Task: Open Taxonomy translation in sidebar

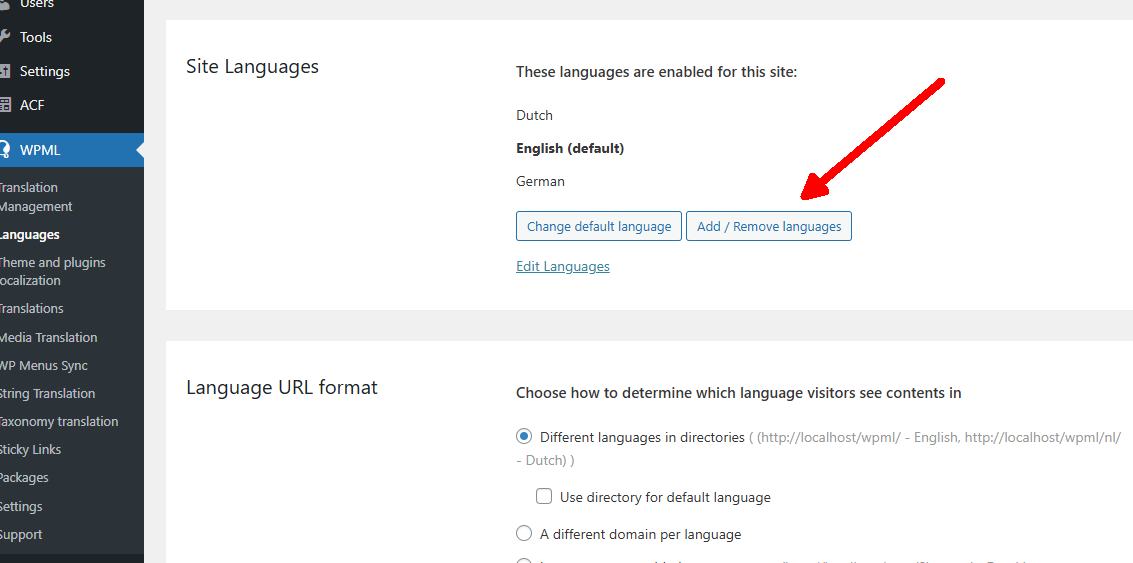Action: point(58,421)
